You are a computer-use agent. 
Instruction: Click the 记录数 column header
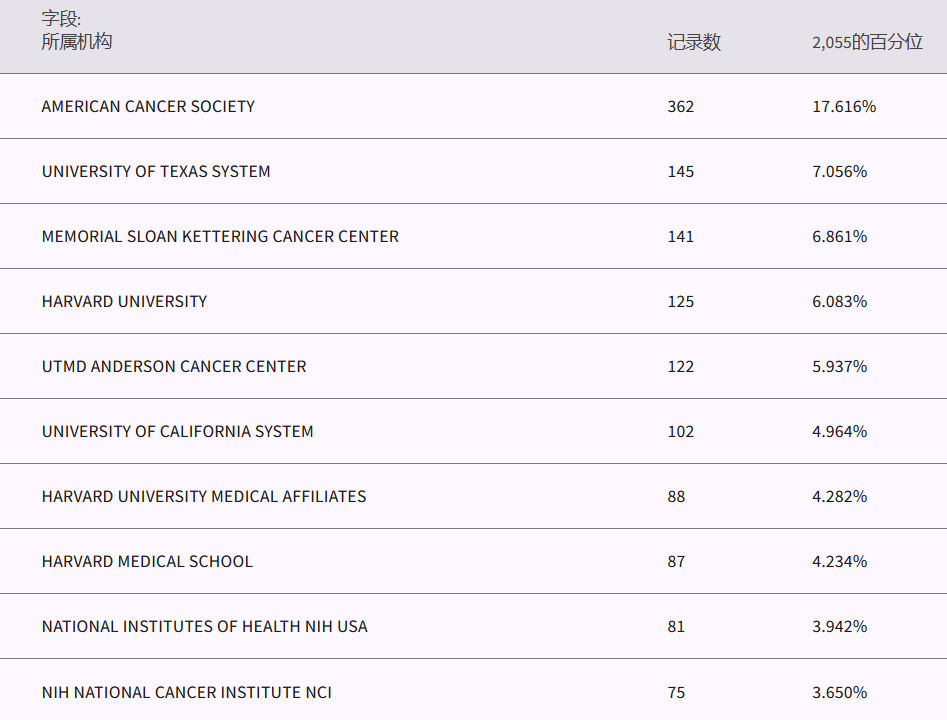tap(694, 42)
